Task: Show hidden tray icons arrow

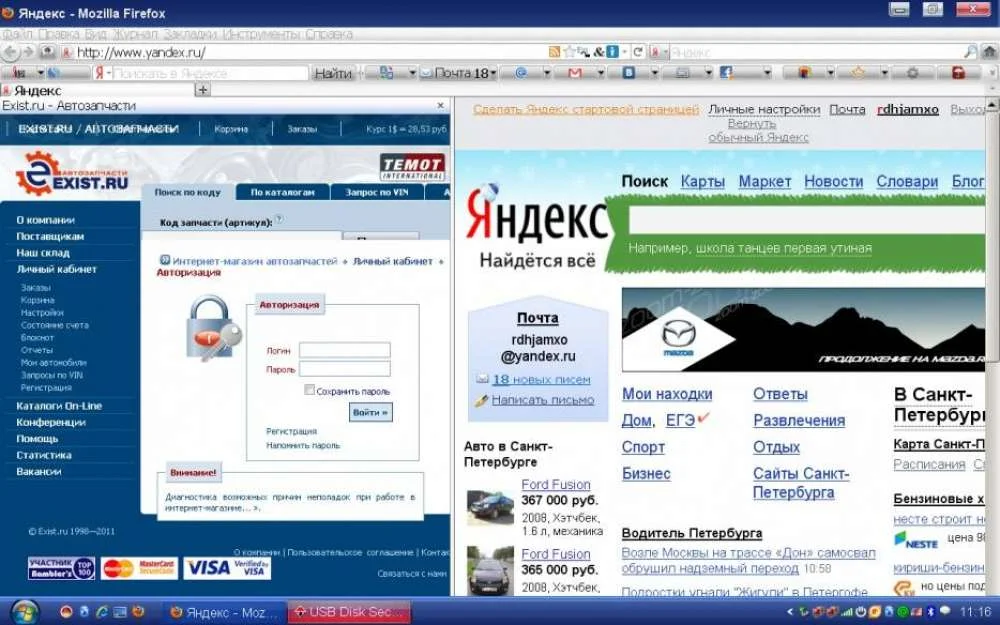Action: tap(790, 612)
